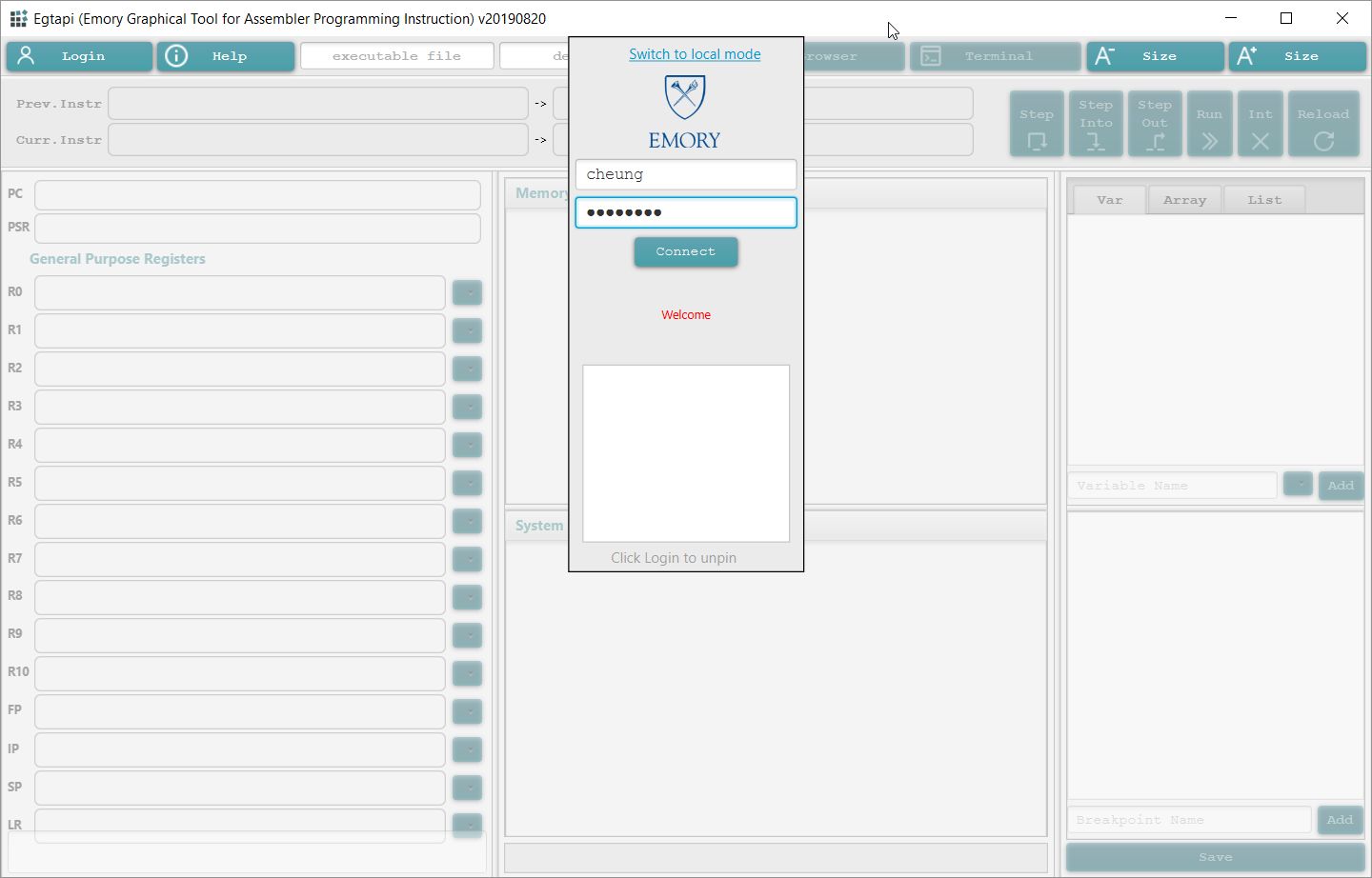
Task: Open the R3 register format dropdown
Action: pos(467,407)
